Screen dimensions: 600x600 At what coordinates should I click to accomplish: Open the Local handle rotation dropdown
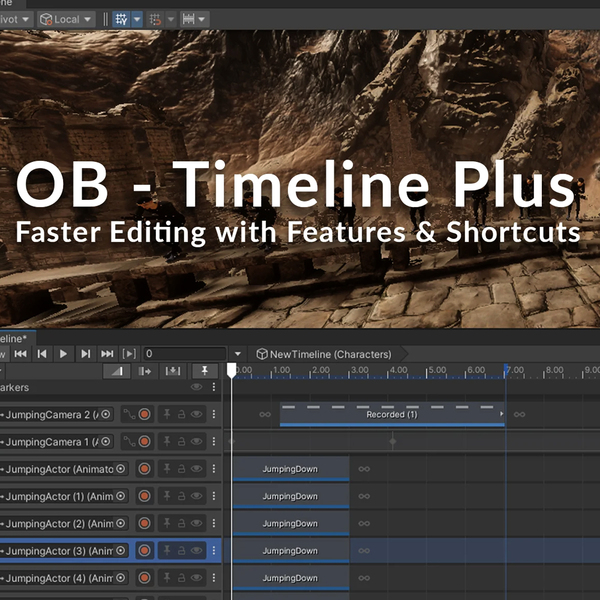pyautogui.click(x=66, y=19)
